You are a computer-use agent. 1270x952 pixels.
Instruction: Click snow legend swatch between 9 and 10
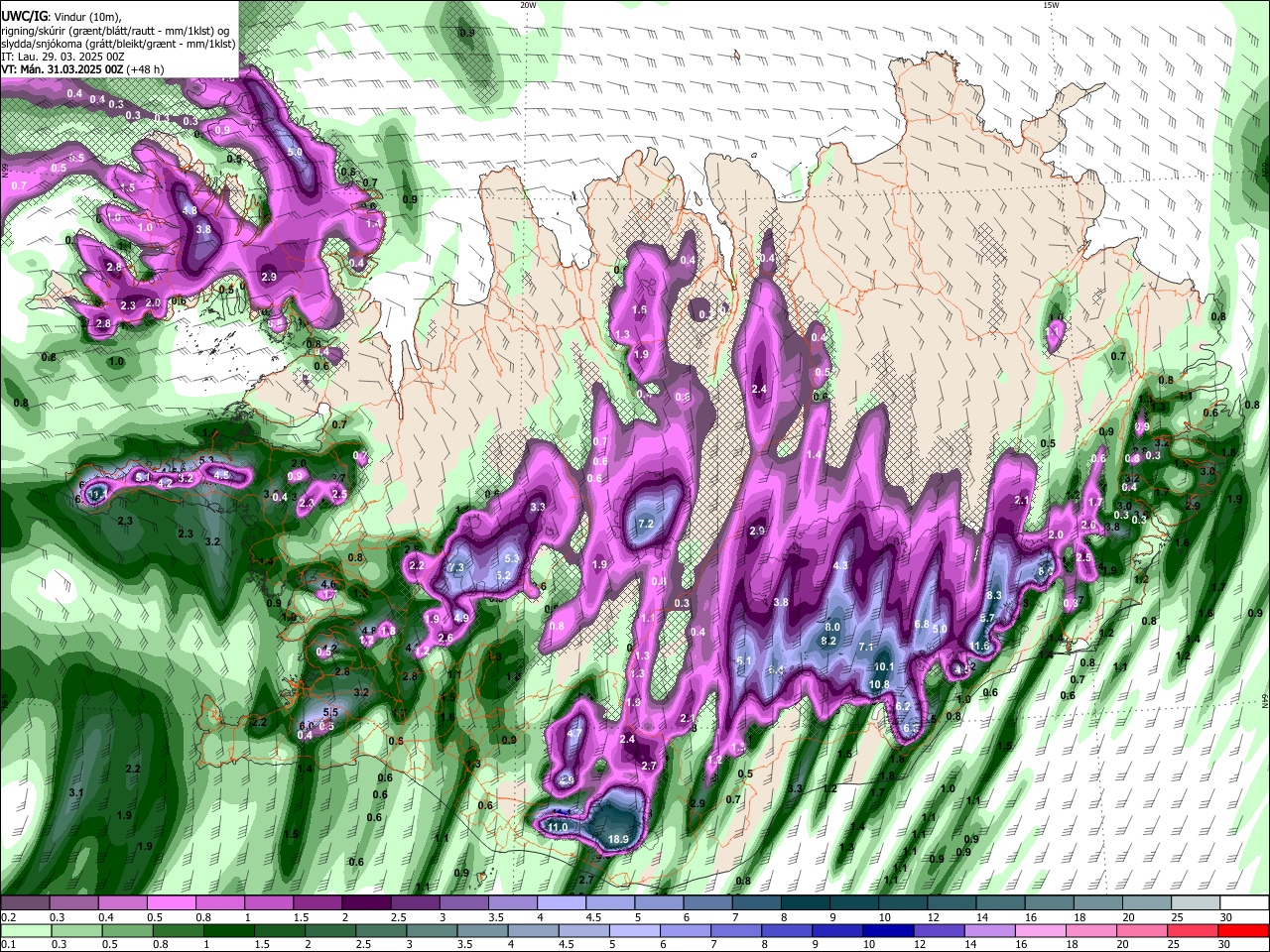click(854, 903)
